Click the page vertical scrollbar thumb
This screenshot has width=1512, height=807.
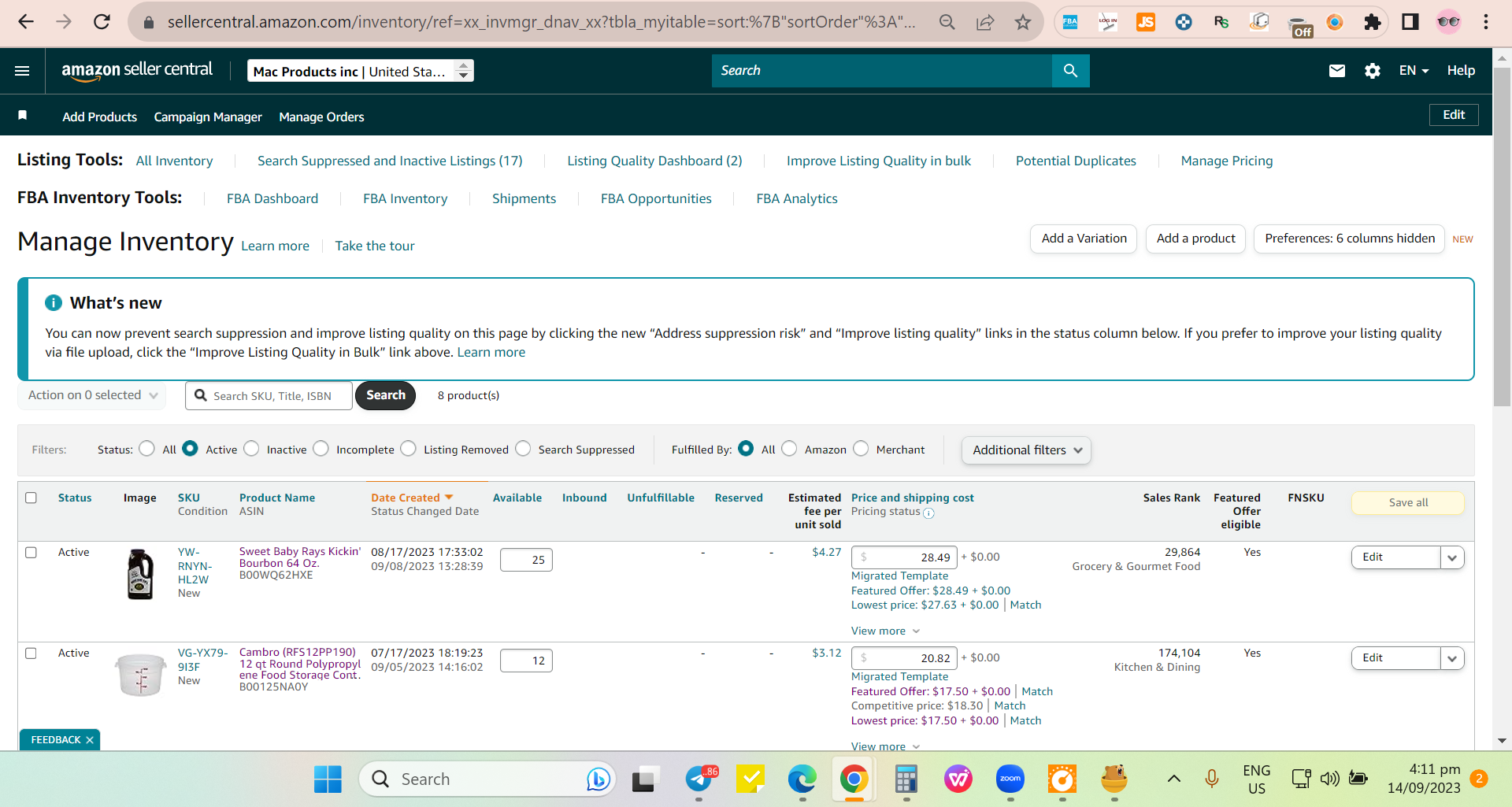[1503, 236]
